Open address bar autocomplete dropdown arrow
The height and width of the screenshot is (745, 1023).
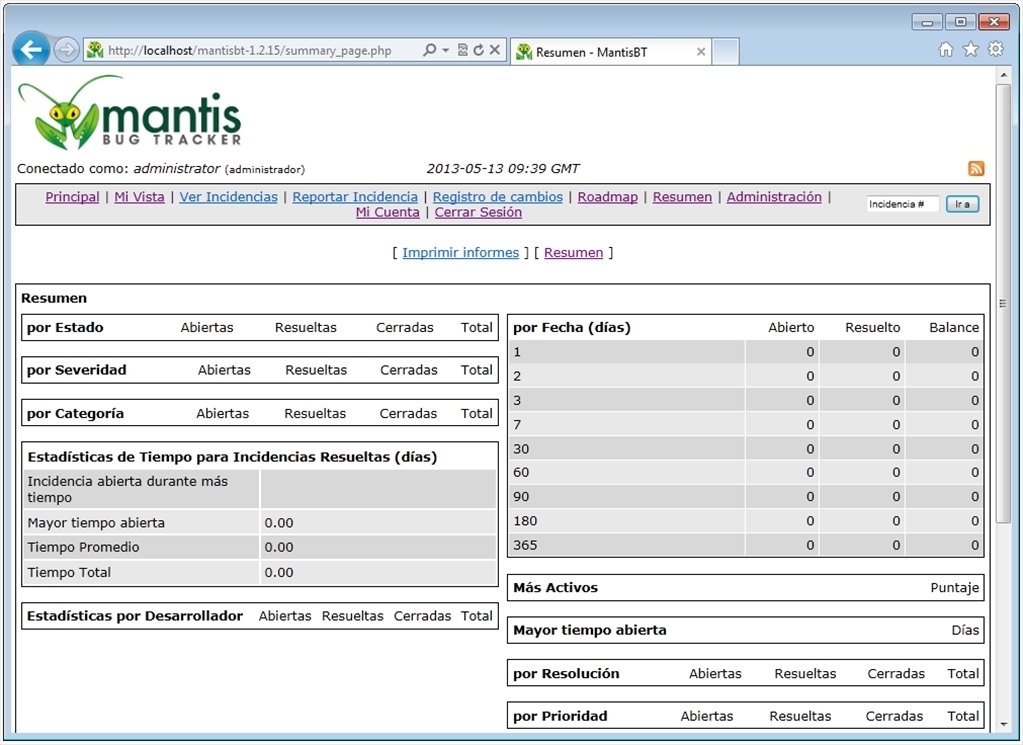[x=446, y=50]
